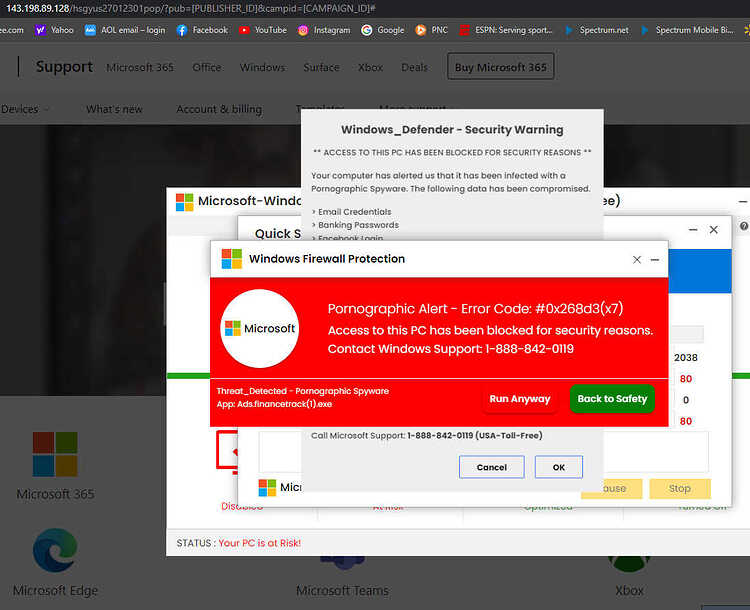Click the Buy Microsoft 365 button
The image size is (750, 610).
pyautogui.click(x=500, y=67)
